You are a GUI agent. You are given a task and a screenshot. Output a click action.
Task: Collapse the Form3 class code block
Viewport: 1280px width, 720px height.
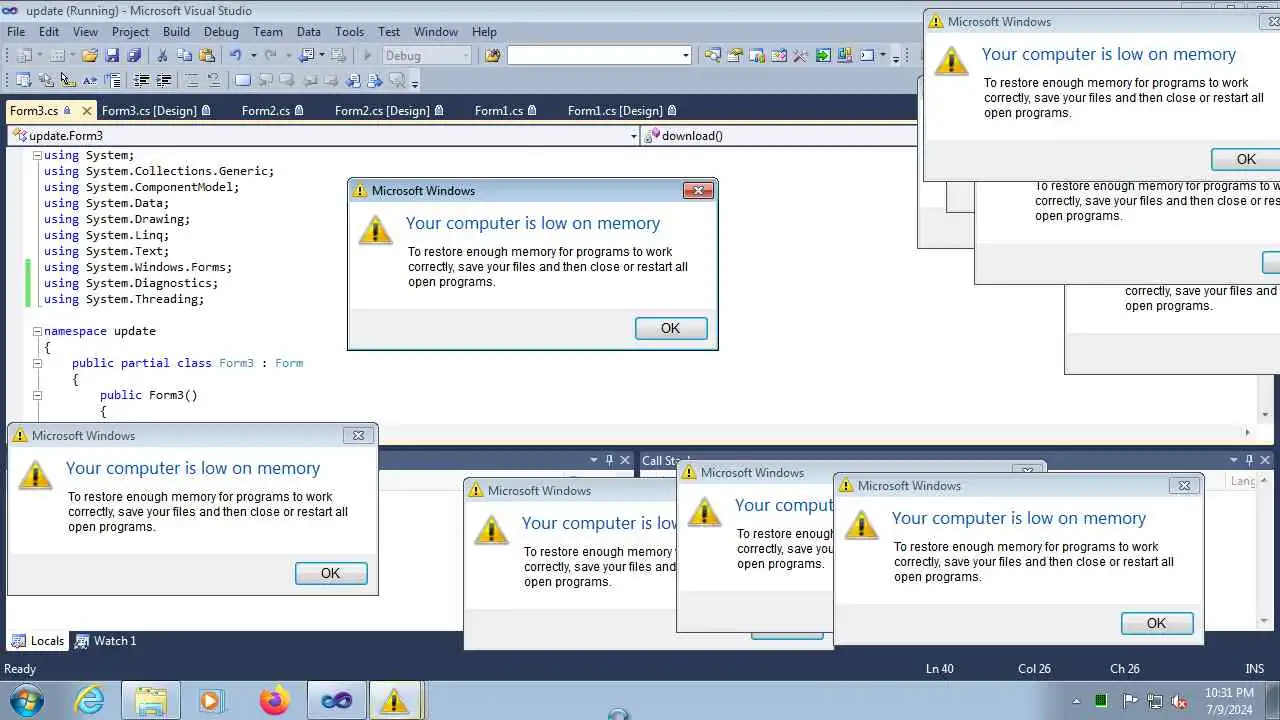[37, 363]
